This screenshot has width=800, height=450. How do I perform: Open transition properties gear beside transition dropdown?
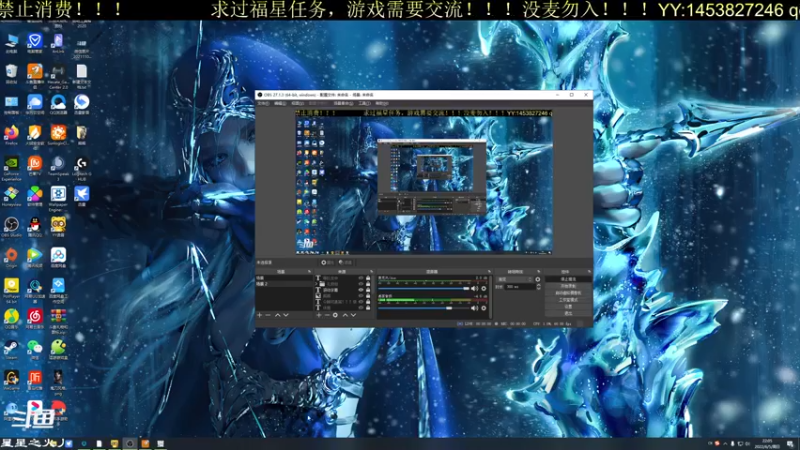pyautogui.click(x=538, y=279)
